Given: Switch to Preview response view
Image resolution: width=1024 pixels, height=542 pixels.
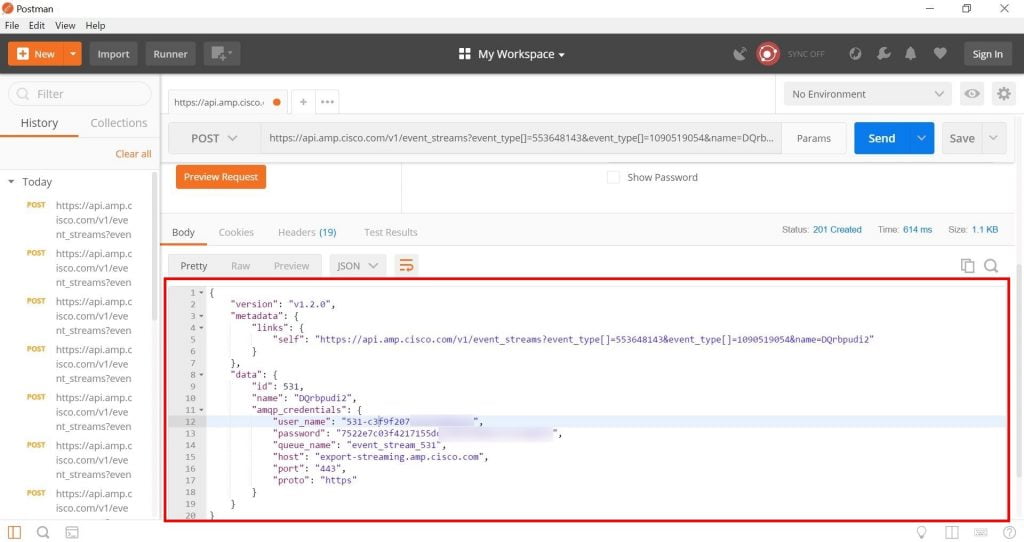Looking at the screenshot, I should [x=291, y=266].
